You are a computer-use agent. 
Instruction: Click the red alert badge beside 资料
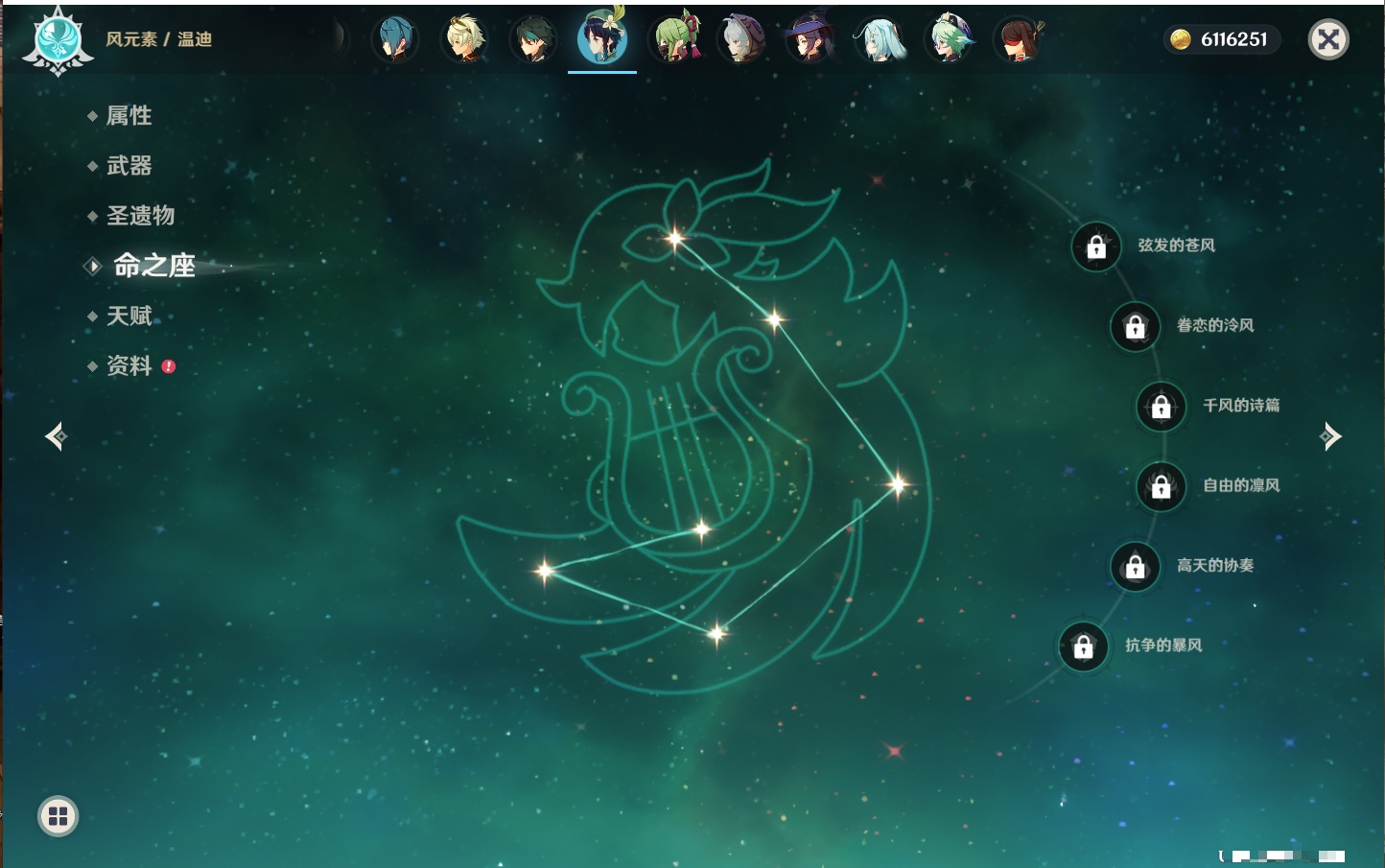(x=169, y=366)
